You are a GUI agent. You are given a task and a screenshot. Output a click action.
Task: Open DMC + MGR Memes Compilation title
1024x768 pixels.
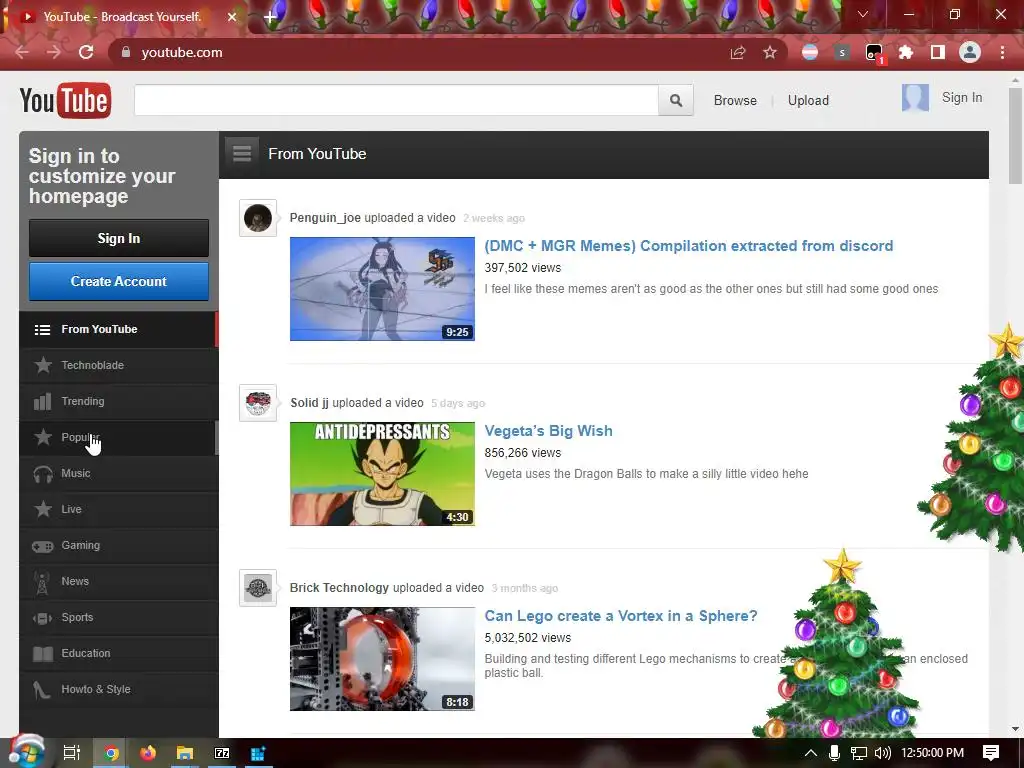pyautogui.click(x=688, y=246)
